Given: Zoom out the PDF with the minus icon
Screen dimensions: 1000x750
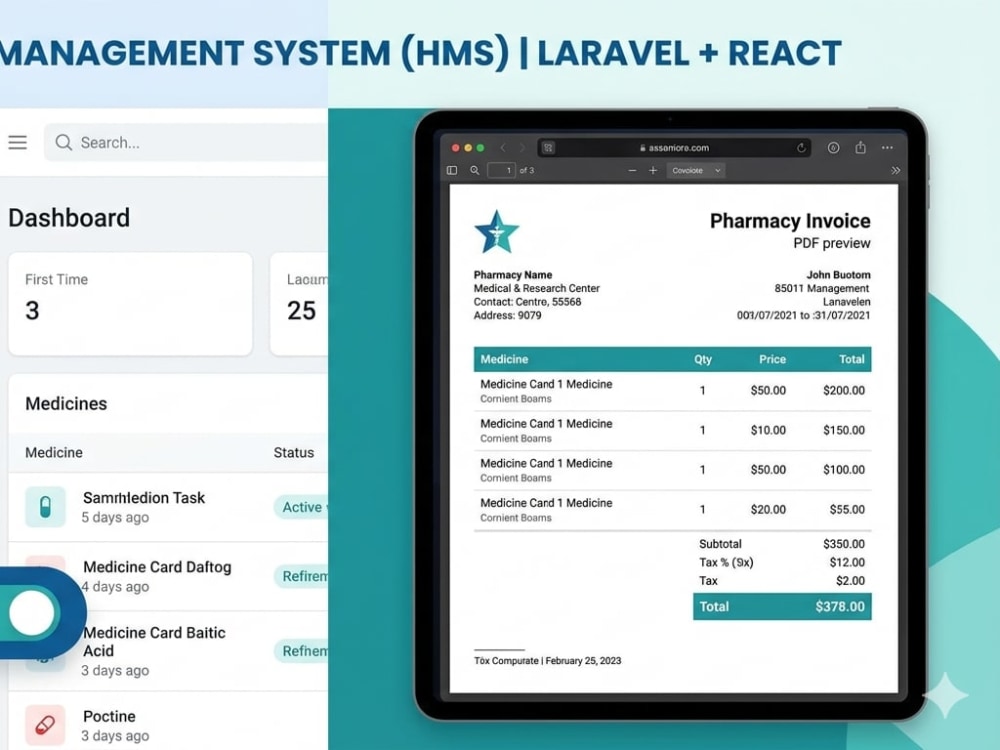Looking at the screenshot, I should [632, 170].
